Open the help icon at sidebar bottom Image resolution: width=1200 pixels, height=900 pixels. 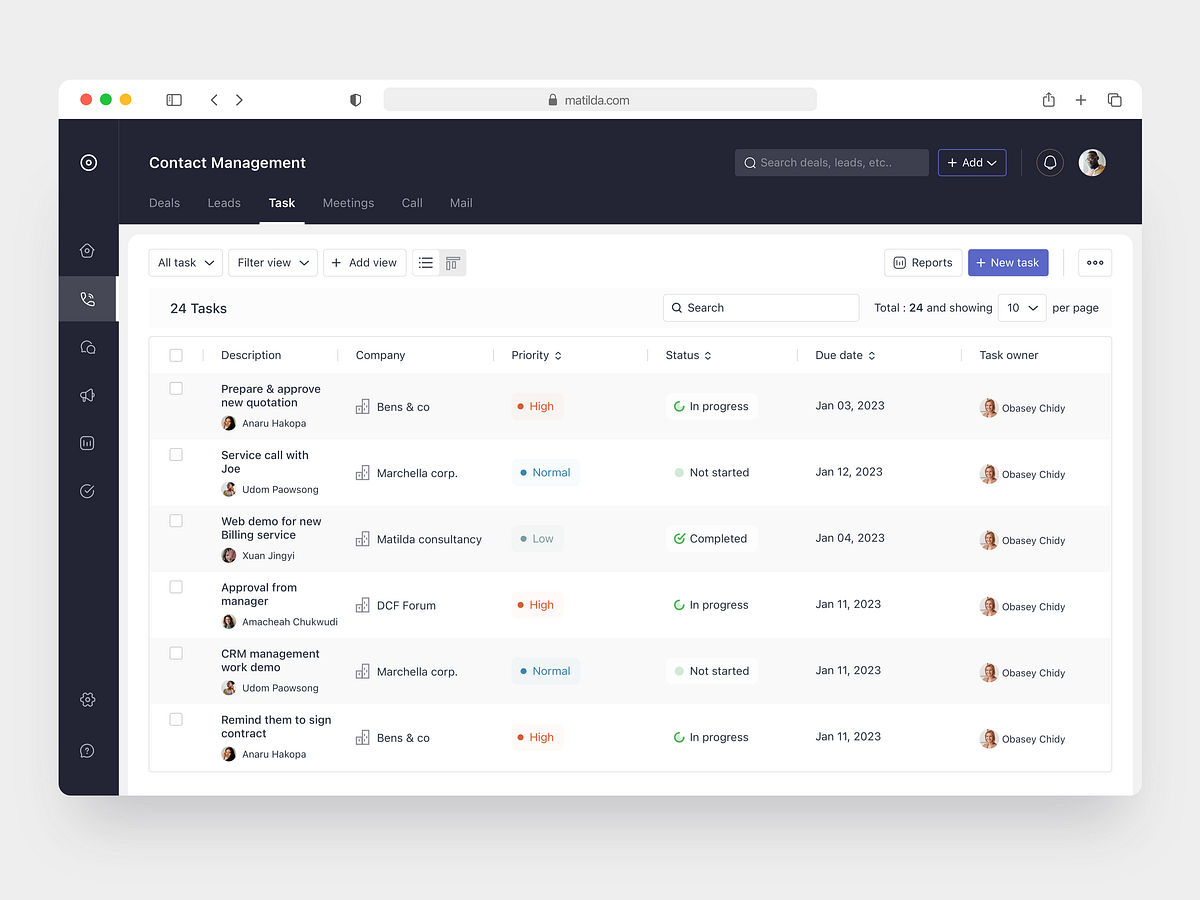click(87, 750)
